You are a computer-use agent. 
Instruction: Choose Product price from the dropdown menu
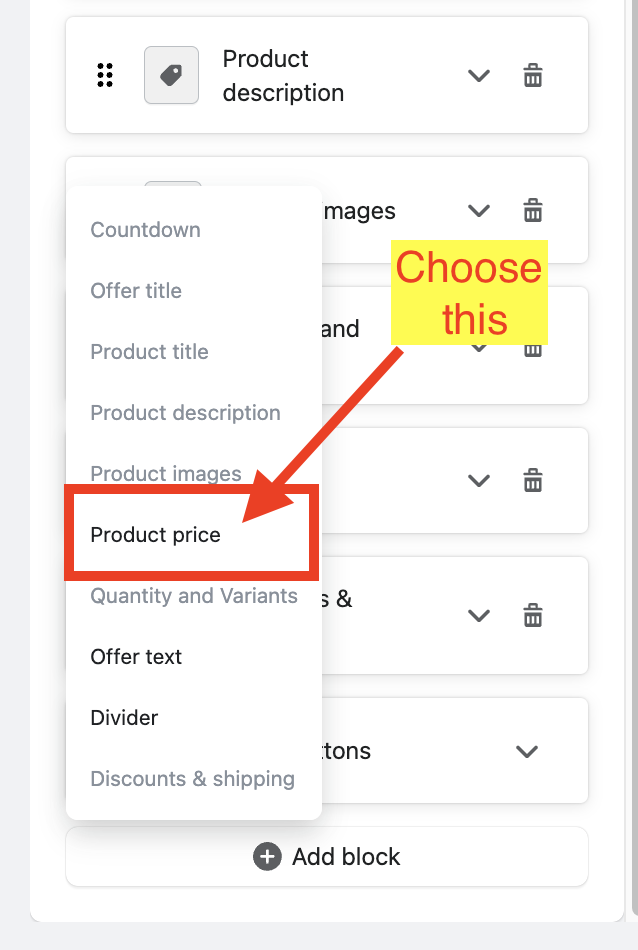(x=155, y=535)
